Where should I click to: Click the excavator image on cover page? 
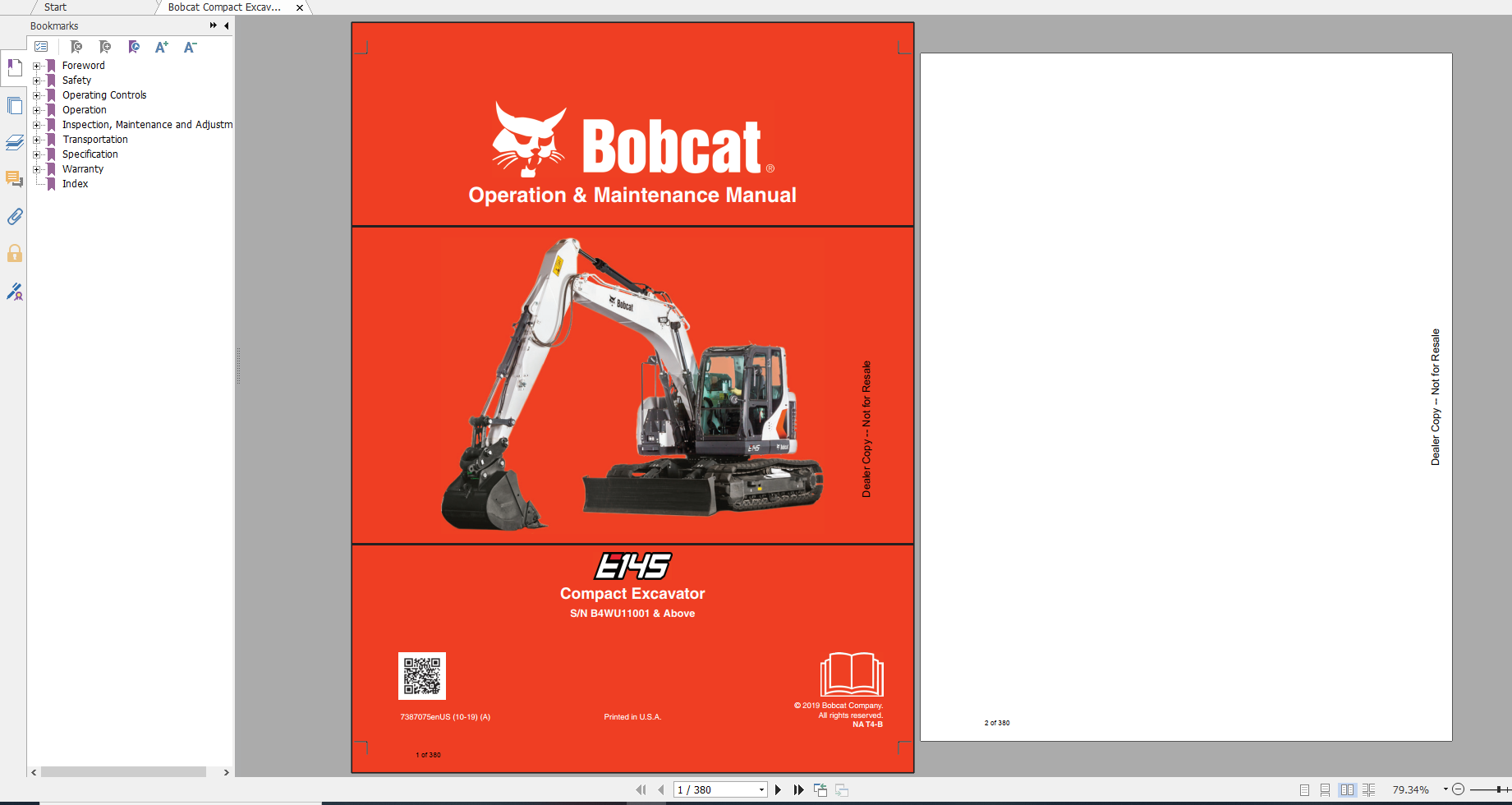632,386
